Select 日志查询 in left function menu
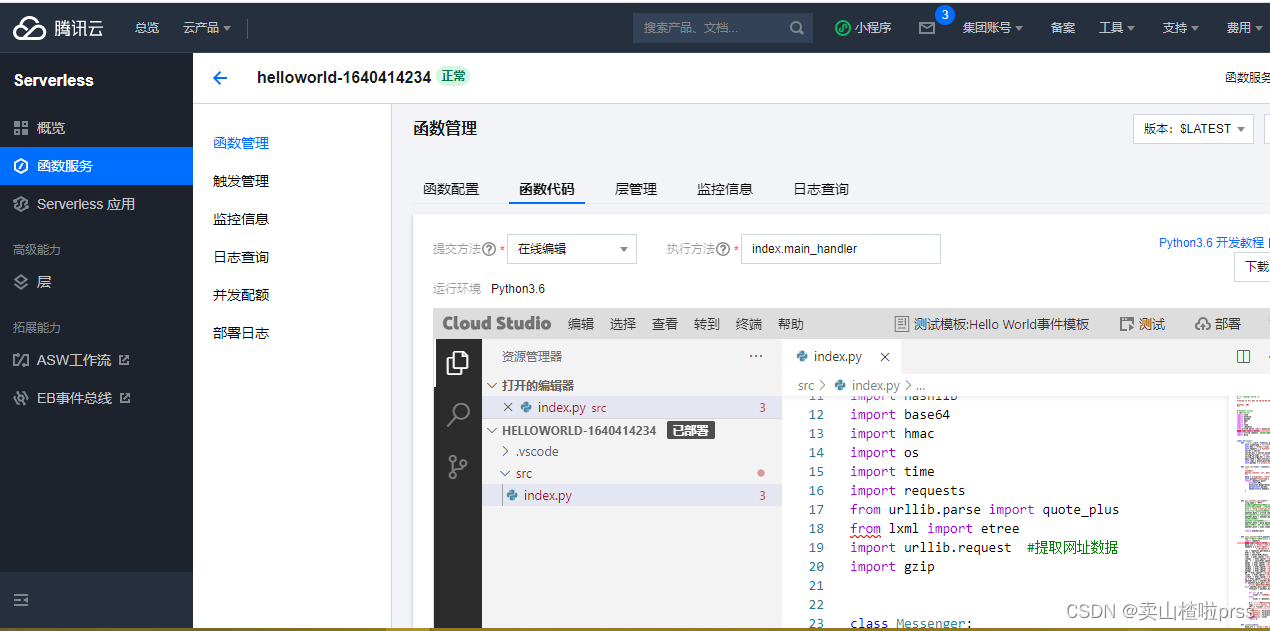Screen dimensions: 1270x631 click(241, 257)
